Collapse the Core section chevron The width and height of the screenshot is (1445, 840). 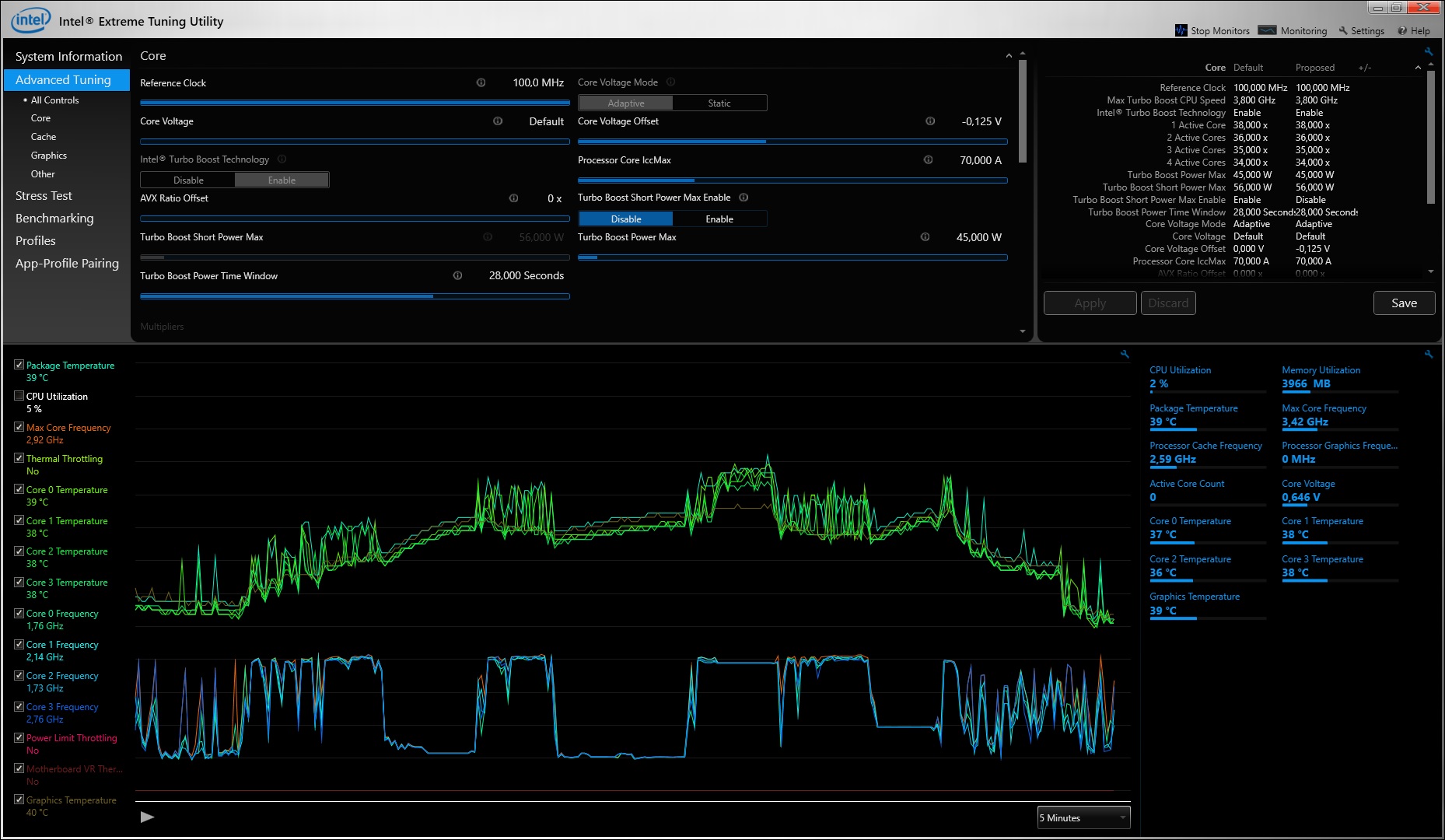[1009, 56]
